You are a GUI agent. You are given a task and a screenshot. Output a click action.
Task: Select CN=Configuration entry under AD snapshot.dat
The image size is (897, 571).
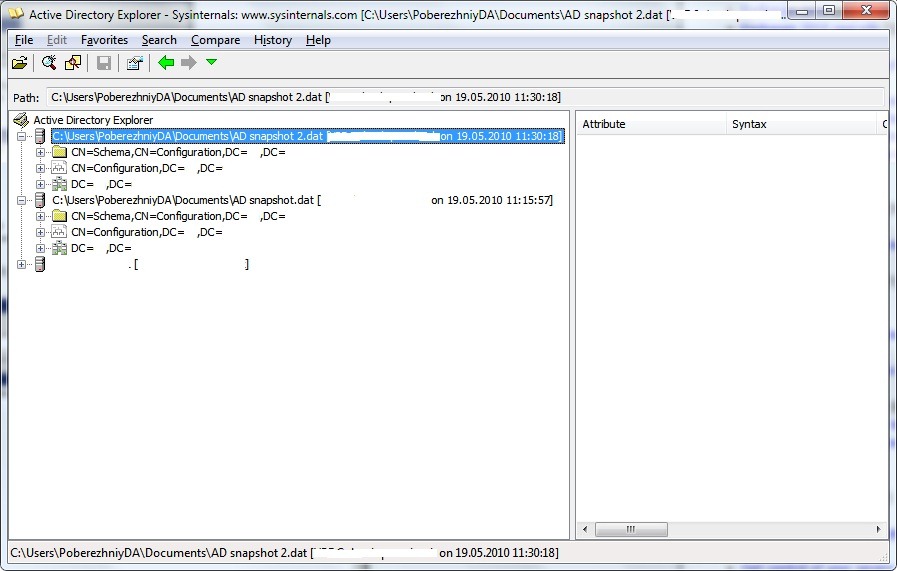(146, 232)
